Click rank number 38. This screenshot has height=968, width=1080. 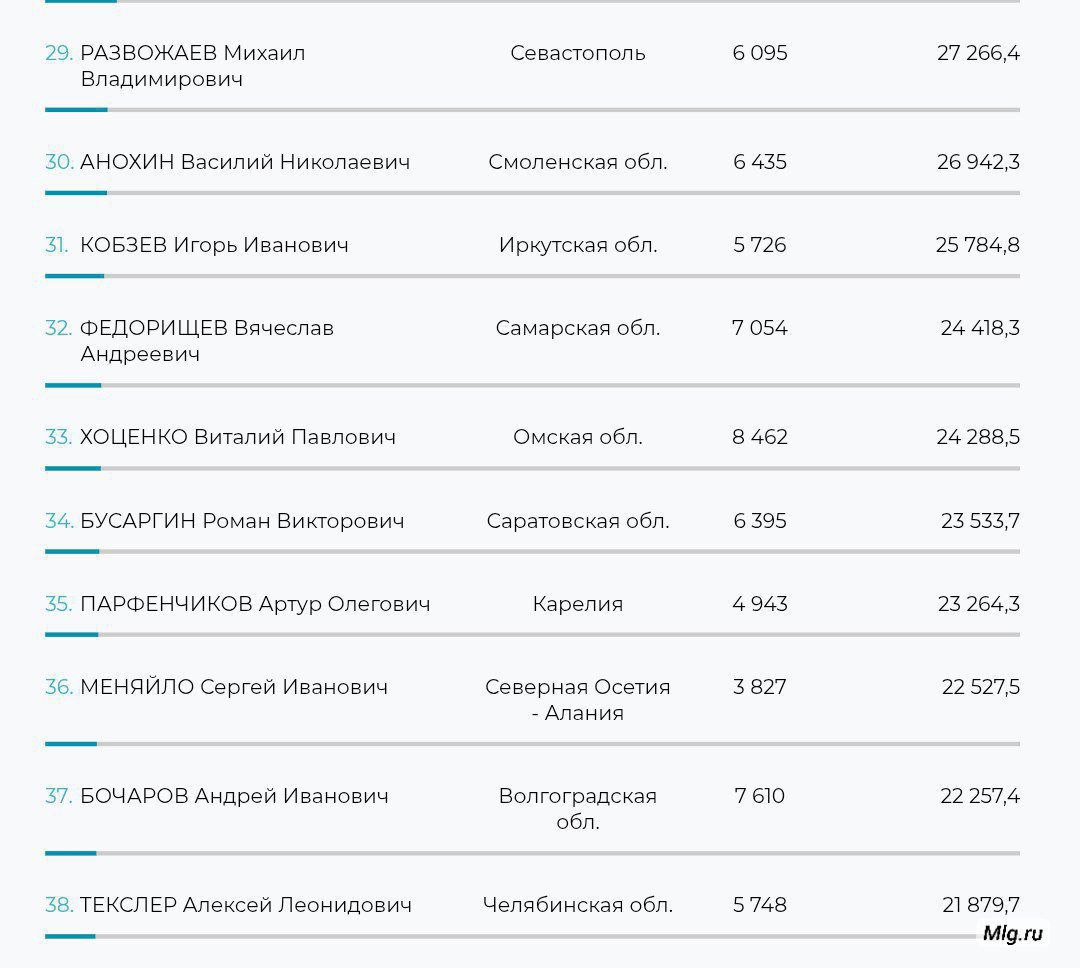pos(59,905)
